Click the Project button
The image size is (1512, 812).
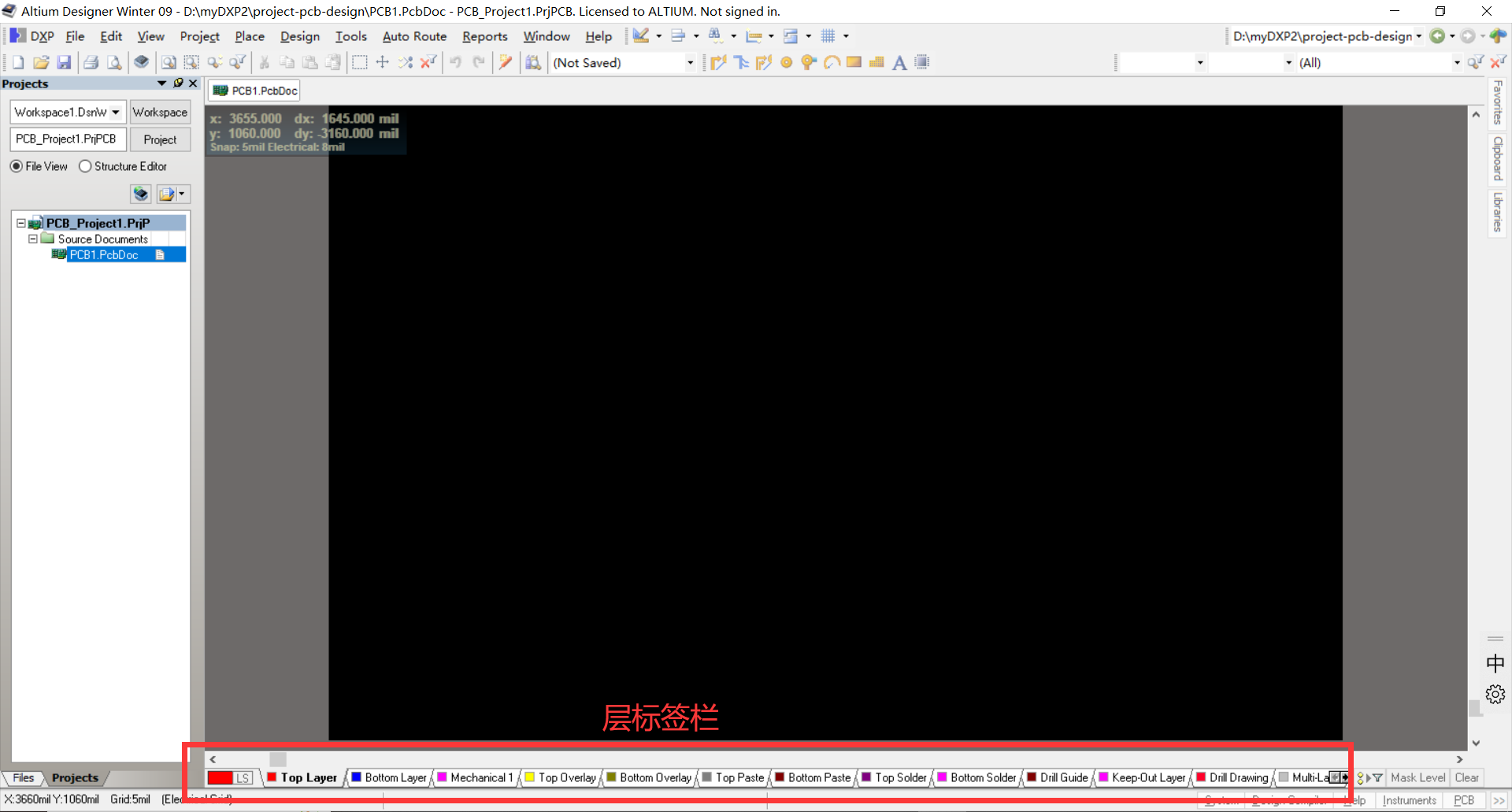(x=160, y=139)
